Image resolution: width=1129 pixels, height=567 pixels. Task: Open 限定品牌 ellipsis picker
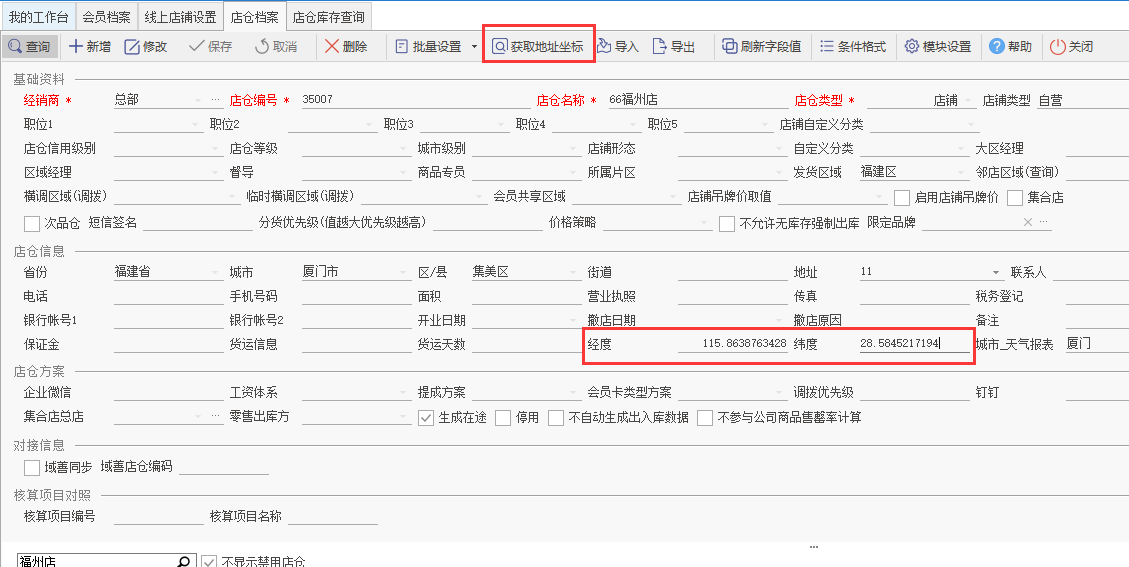point(1043,222)
